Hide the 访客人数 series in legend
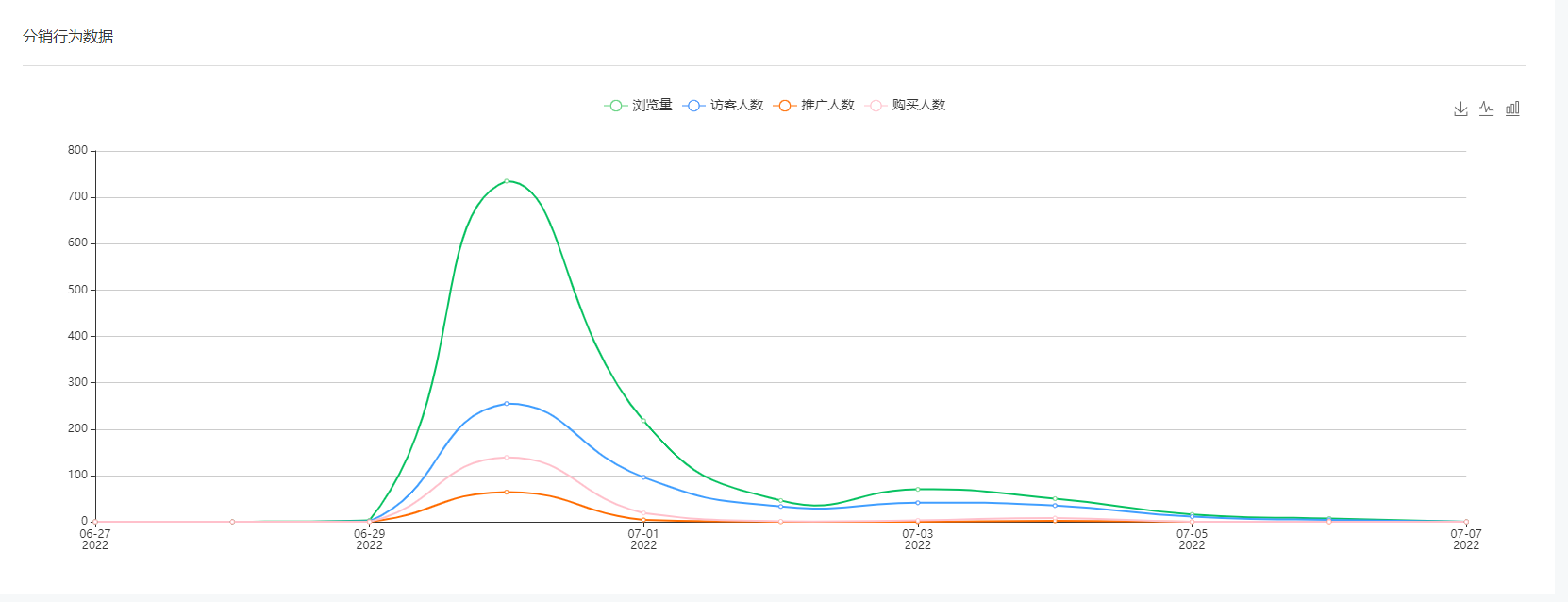1568x602 pixels. [724, 106]
